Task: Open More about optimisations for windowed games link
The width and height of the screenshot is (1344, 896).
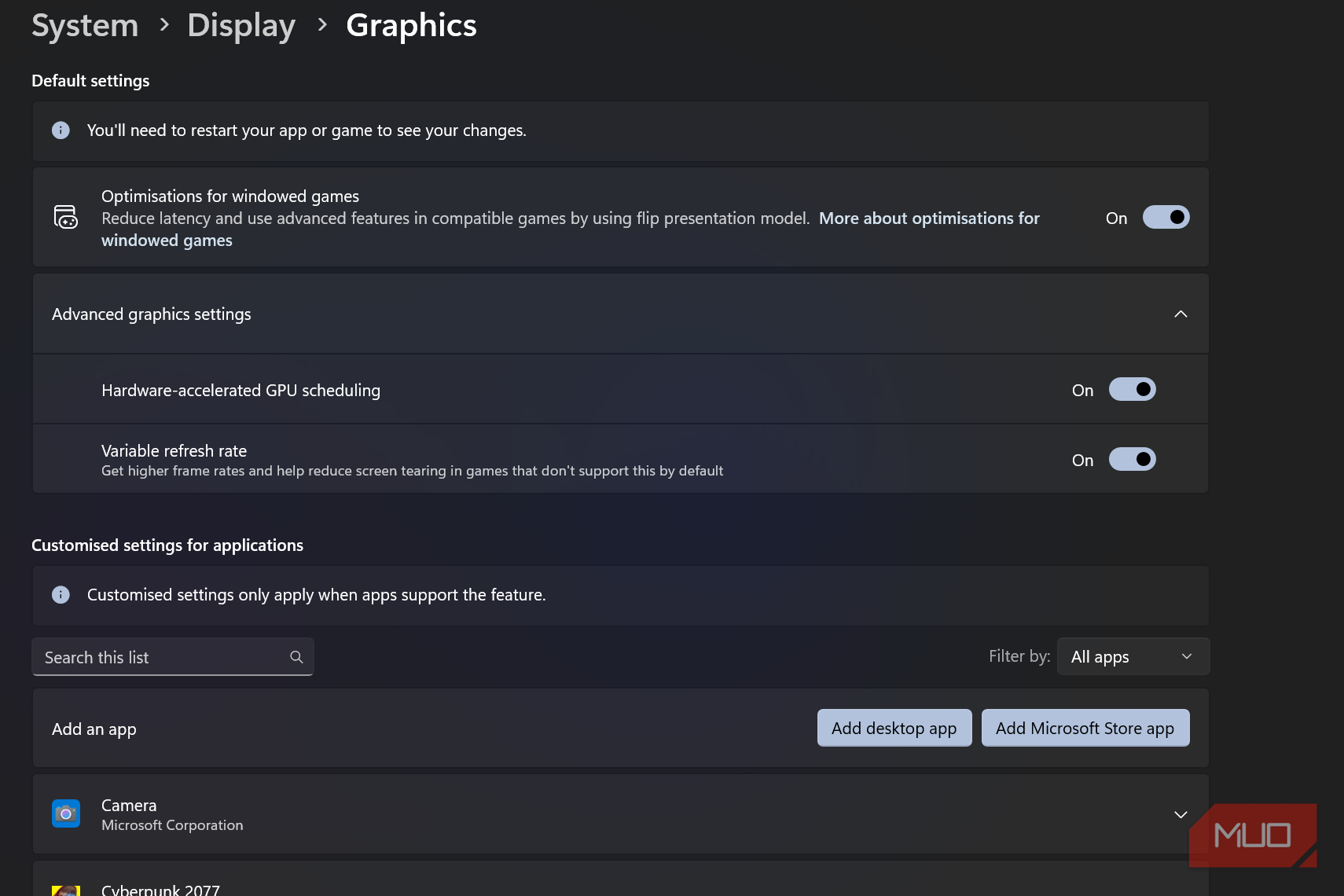Action: 929,218
